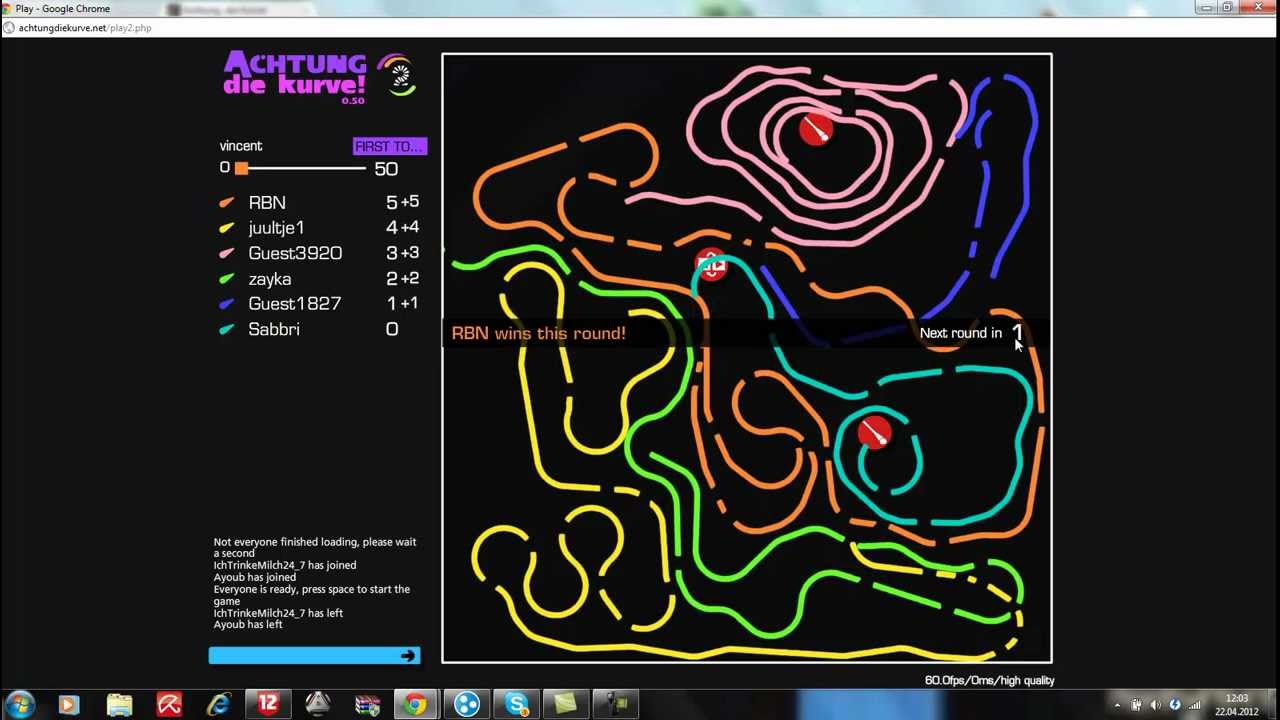The height and width of the screenshot is (720, 1280).
Task: Click zayka's green color marker
Action: (227, 279)
